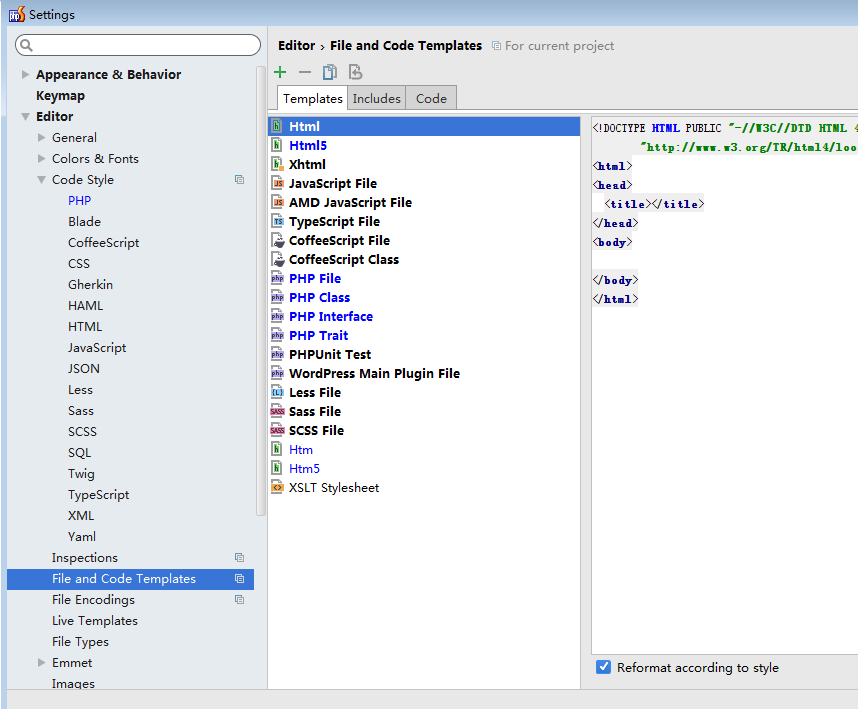Open CoffeeScript code style settings
The image size is (858, 709).
point(103,242)
